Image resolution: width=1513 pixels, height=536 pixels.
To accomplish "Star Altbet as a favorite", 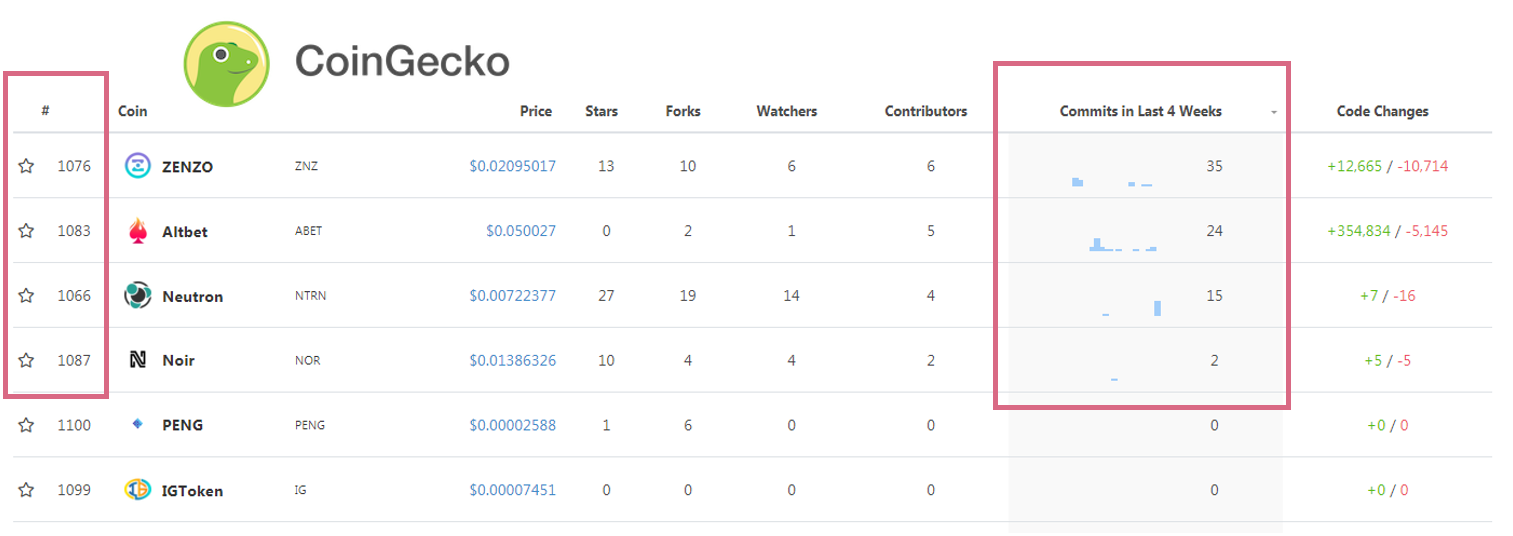I will point(27,231).
